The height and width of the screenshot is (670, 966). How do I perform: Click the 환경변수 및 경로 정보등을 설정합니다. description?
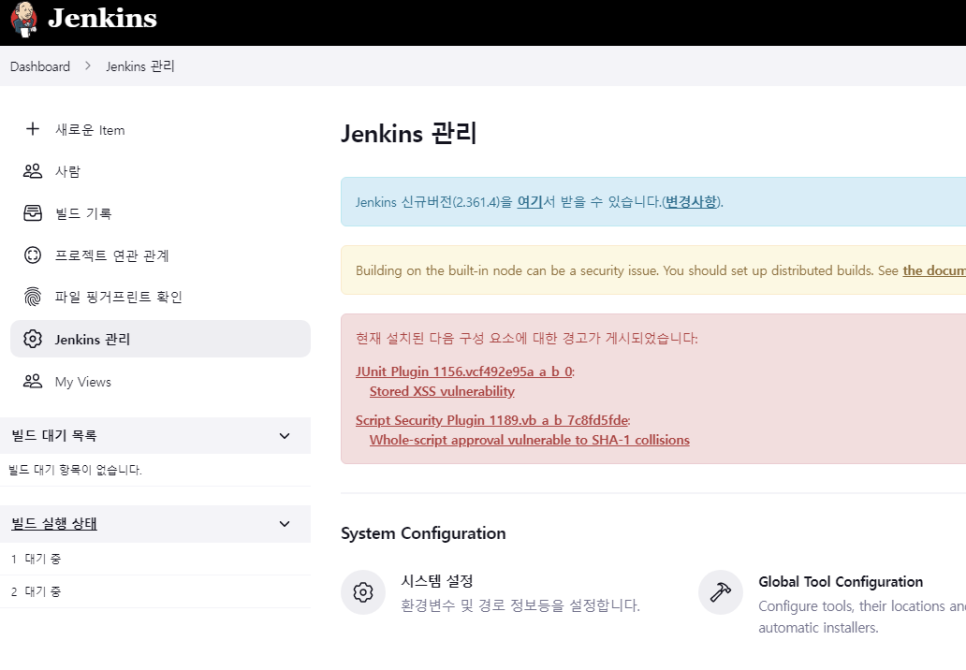click(521, 605)
